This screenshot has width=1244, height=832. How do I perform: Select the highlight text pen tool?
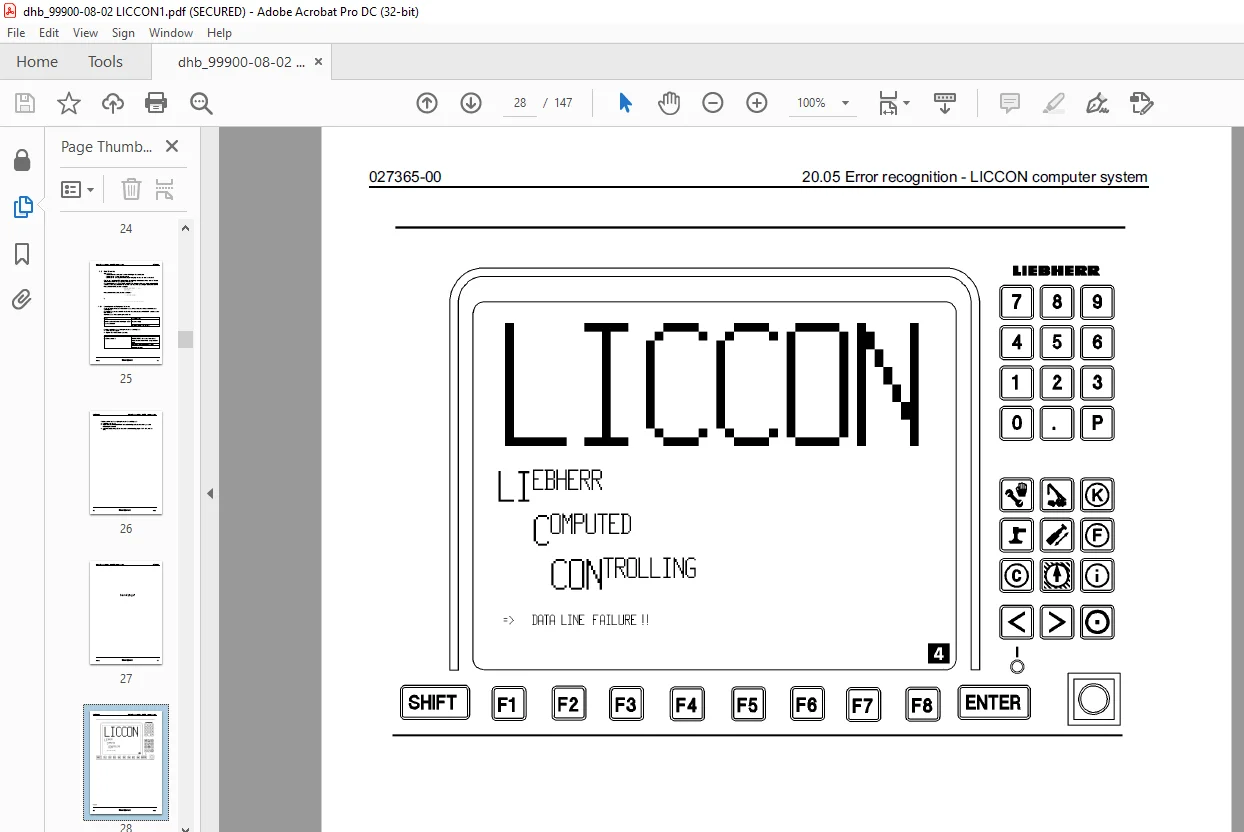point(1054,103)
